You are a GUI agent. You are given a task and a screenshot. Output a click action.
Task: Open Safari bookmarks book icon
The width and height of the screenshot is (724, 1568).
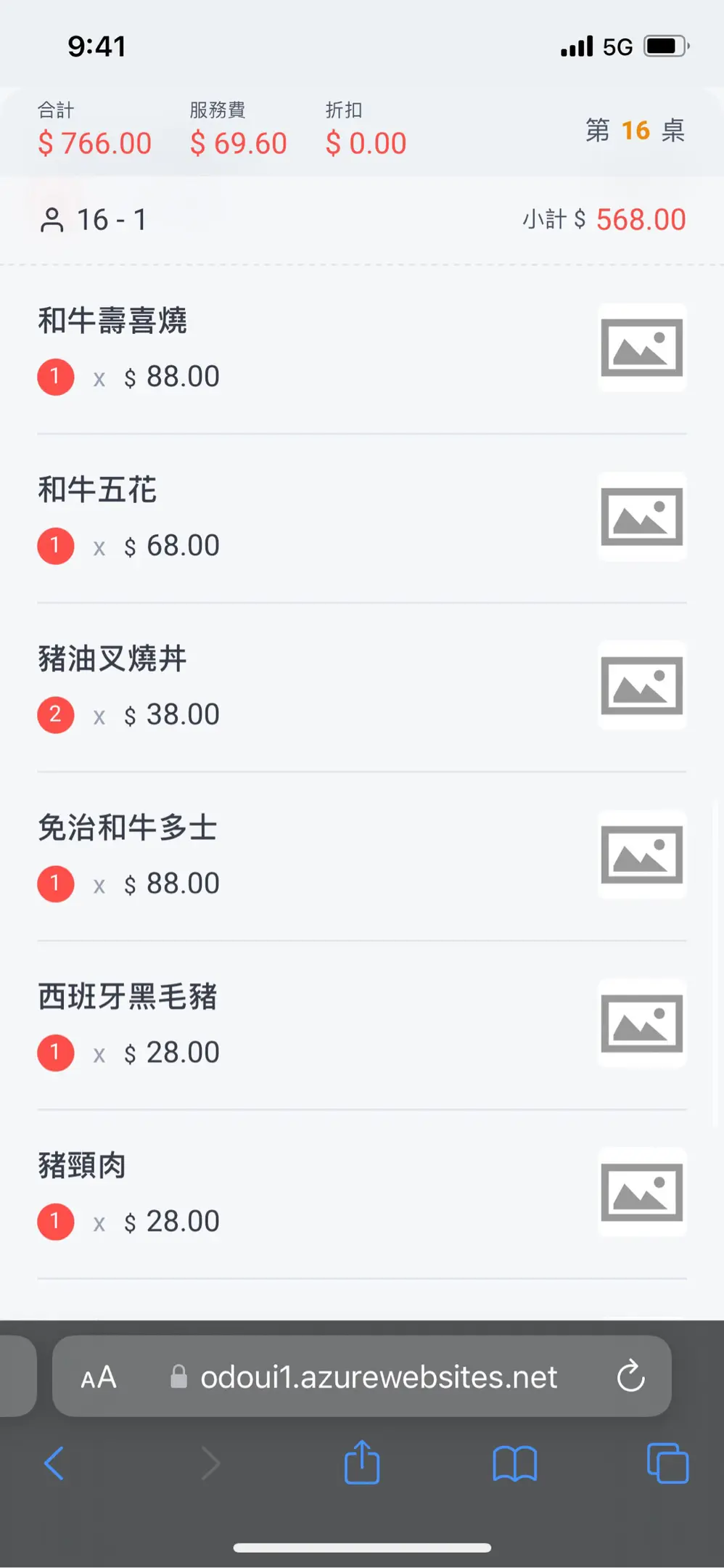point(514,1463)
